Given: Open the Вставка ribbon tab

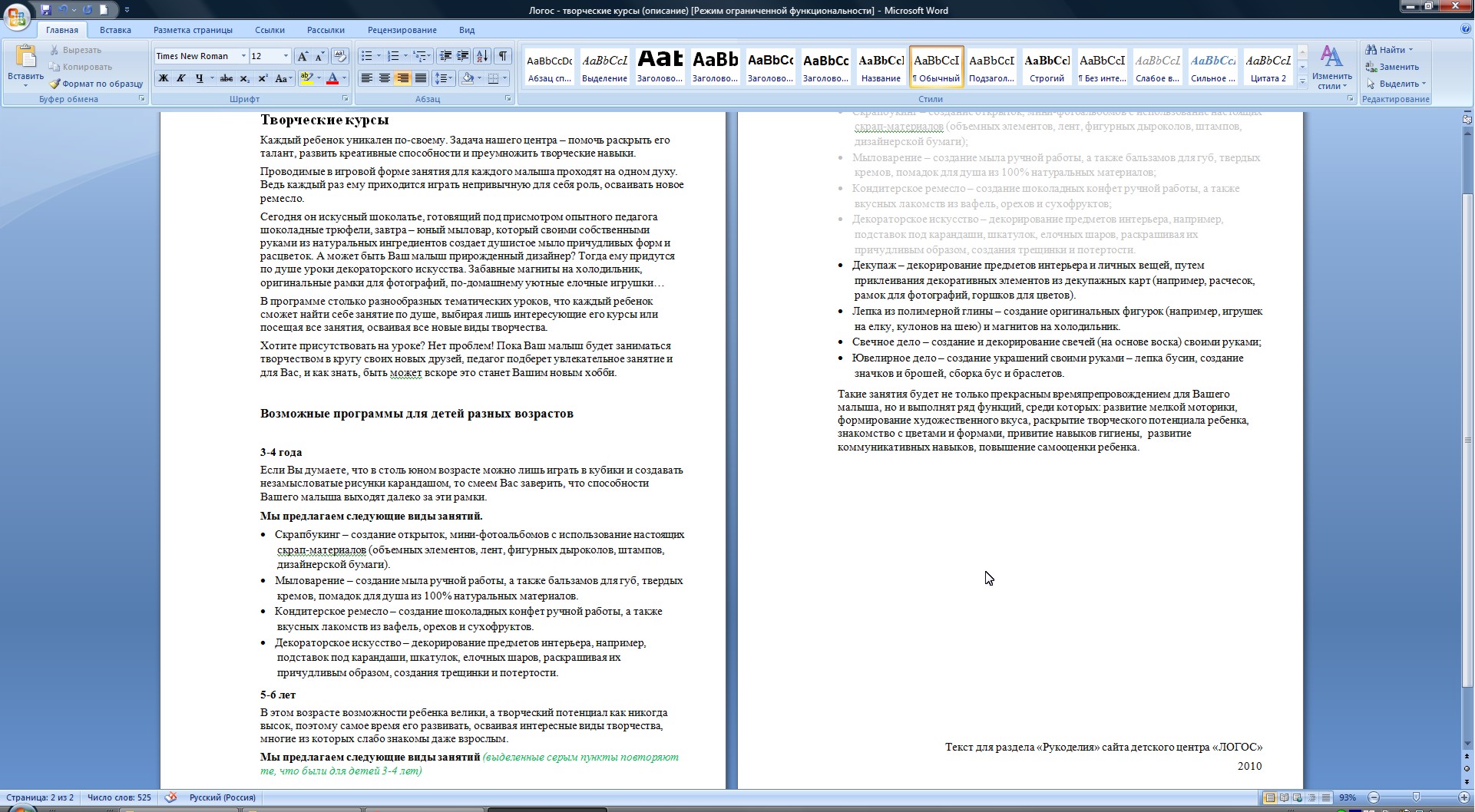Looking at the screenshot, I should [x=115, y=30].
